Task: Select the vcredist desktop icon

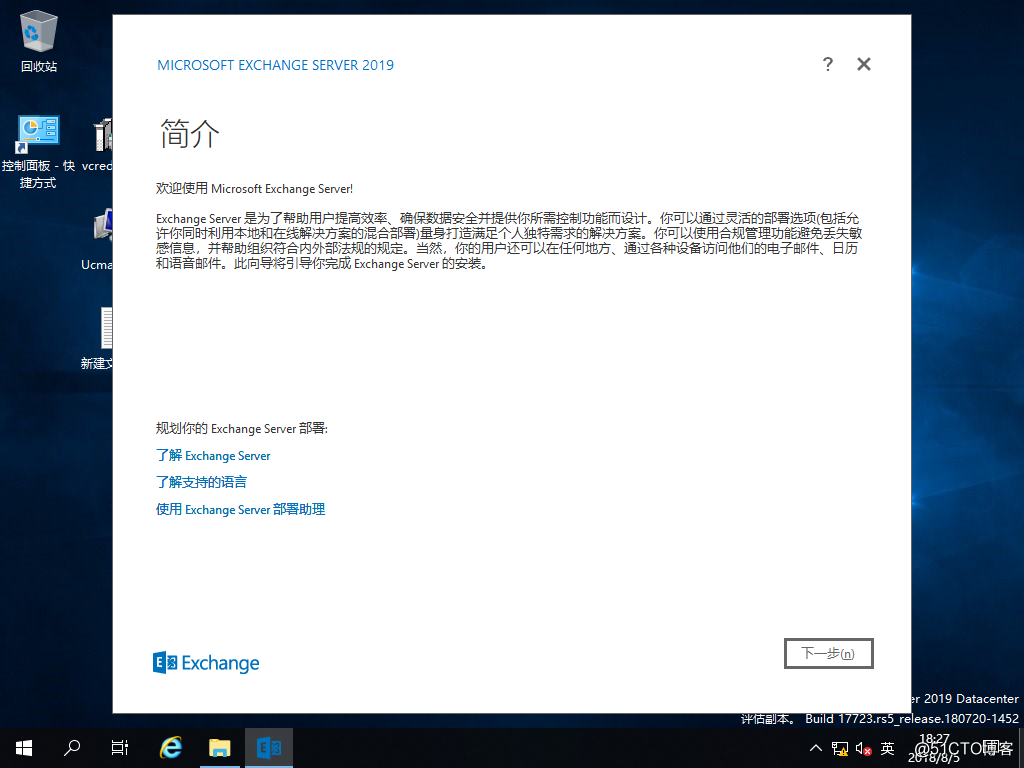Action: point(98,145)
